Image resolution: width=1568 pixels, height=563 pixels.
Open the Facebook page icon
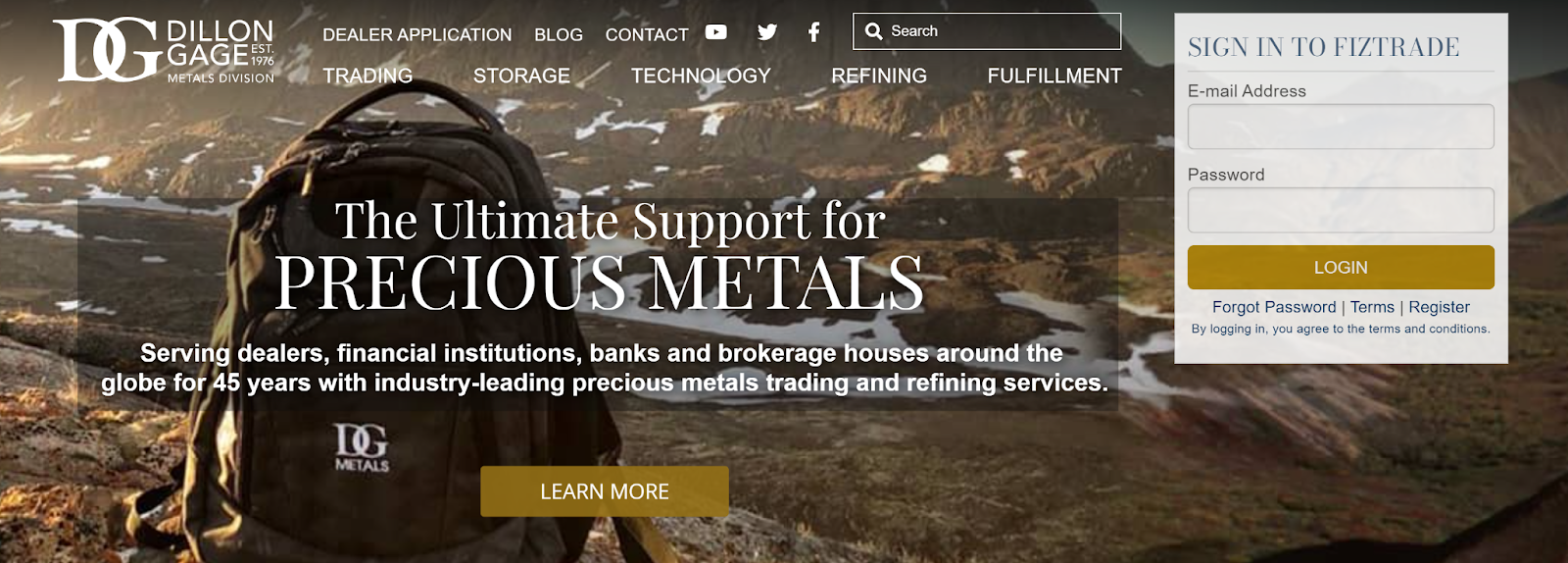813,32
